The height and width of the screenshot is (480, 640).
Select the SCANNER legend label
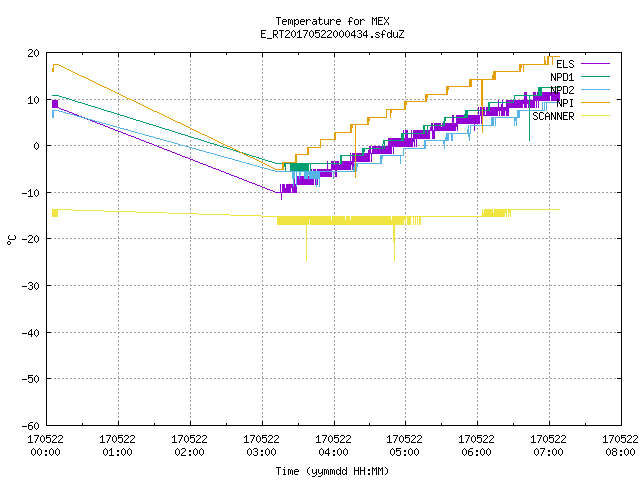[x=553, y=116]
